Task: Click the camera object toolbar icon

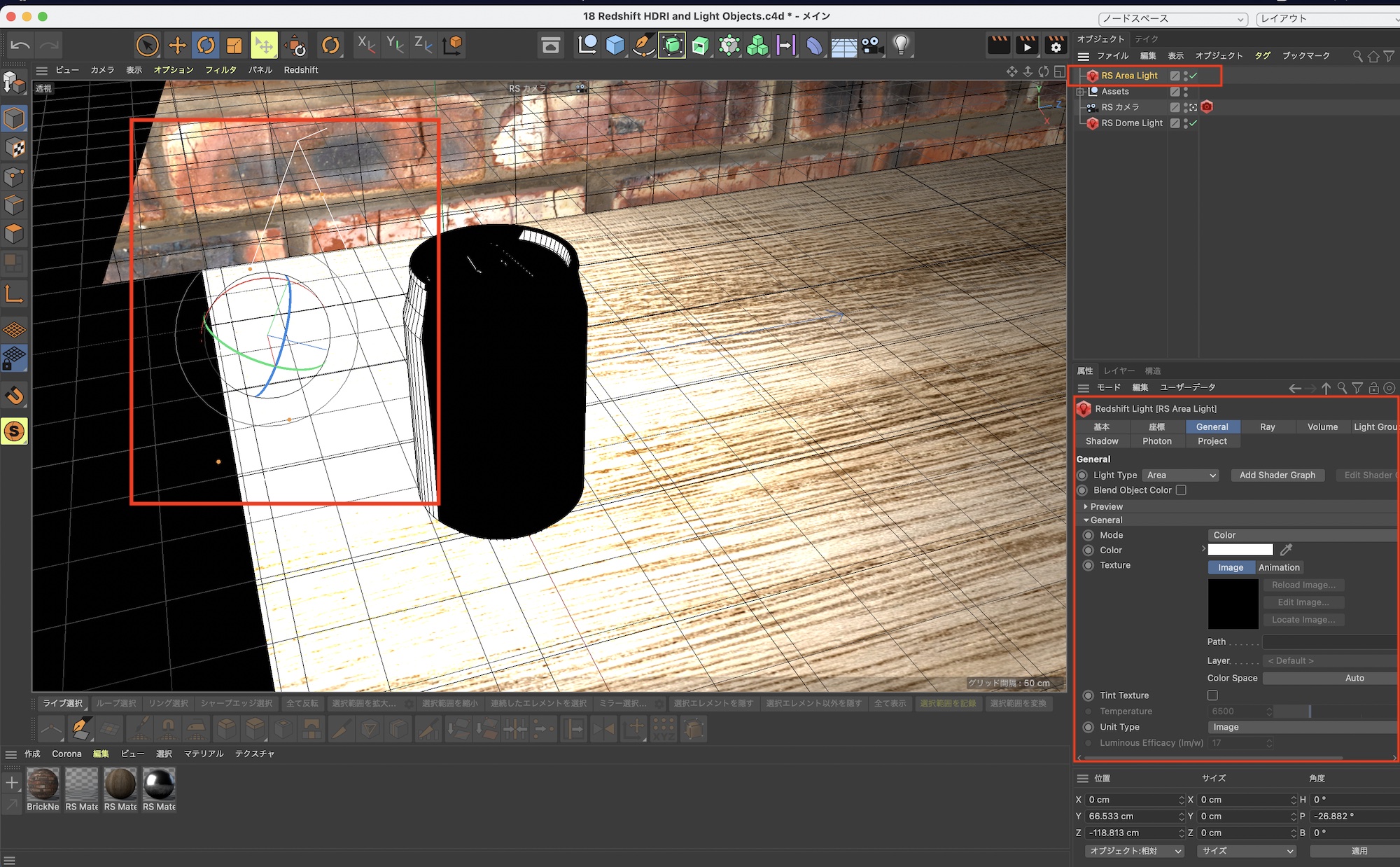Action: pos(871,46)
